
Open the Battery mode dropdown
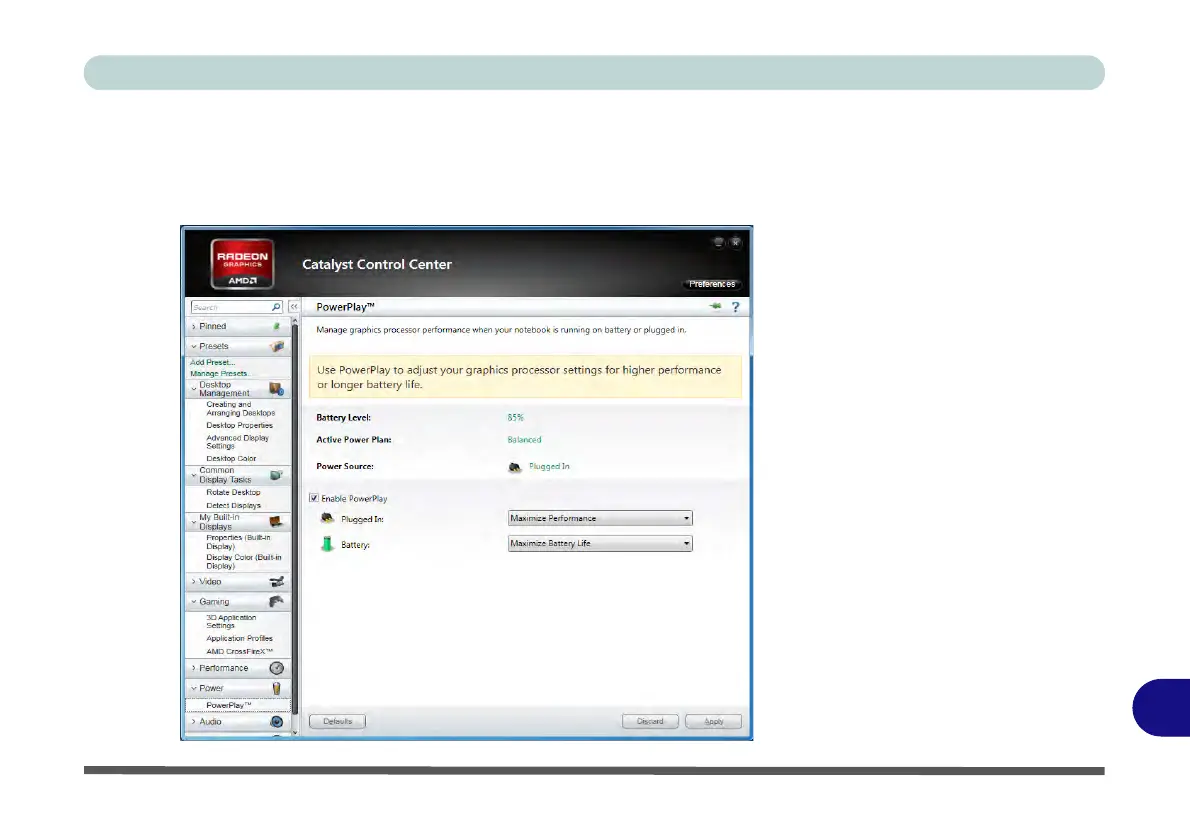[600, 543]
